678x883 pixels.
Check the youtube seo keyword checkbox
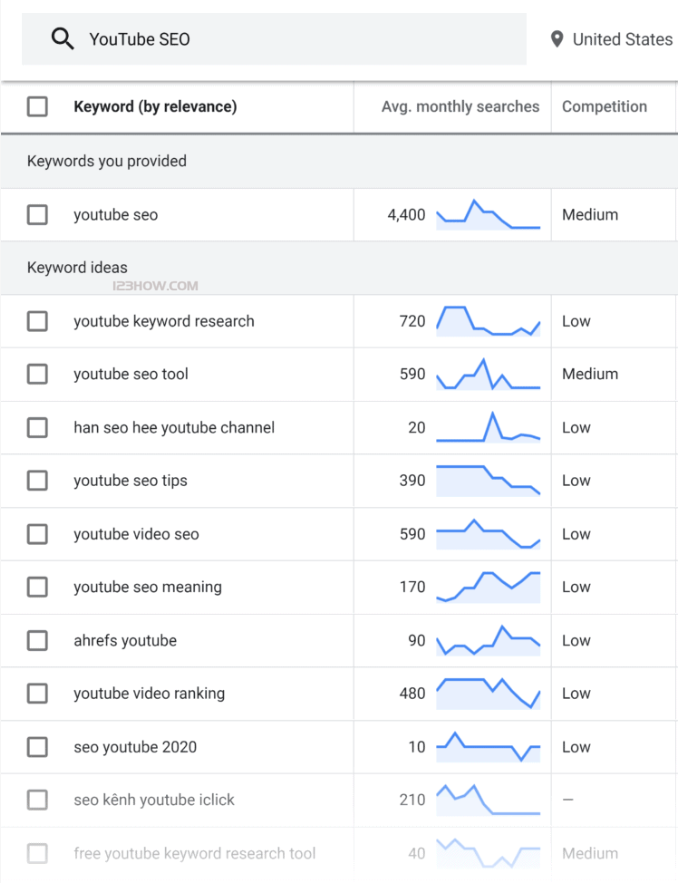(x=37, y=215)
